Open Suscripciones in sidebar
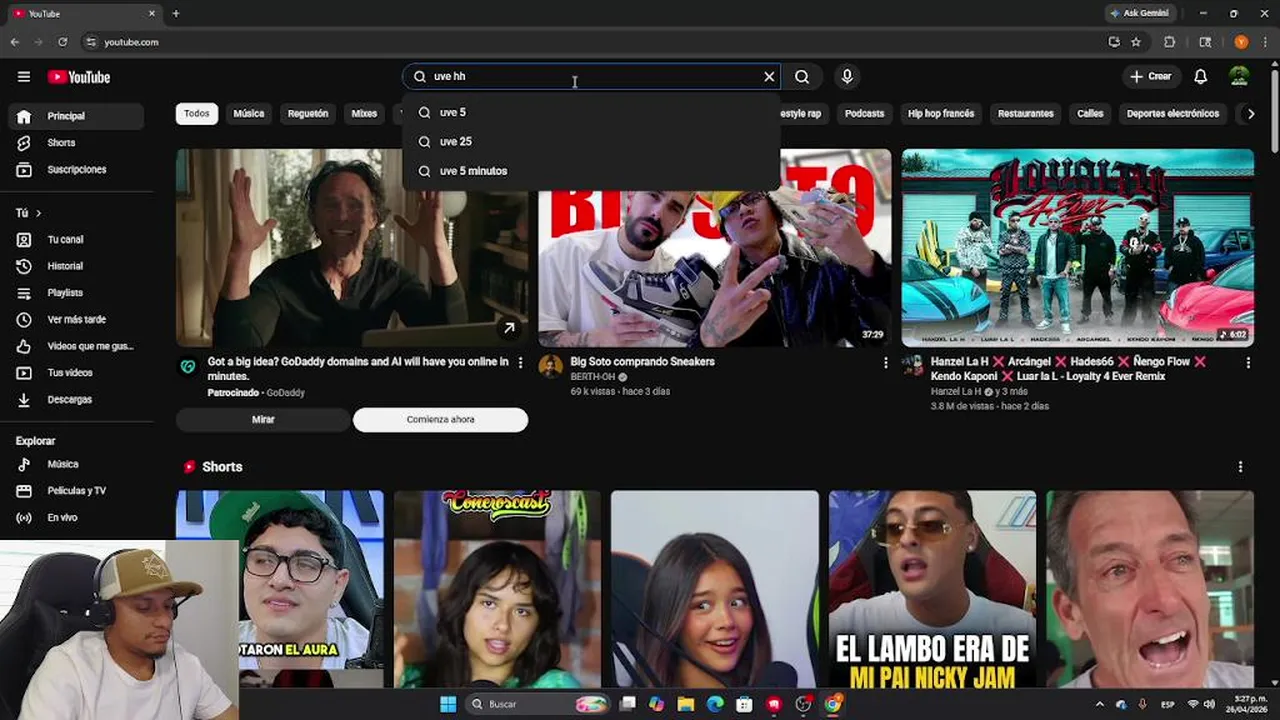This screenshot has height=720, width=1280. [x=76, y=170]
